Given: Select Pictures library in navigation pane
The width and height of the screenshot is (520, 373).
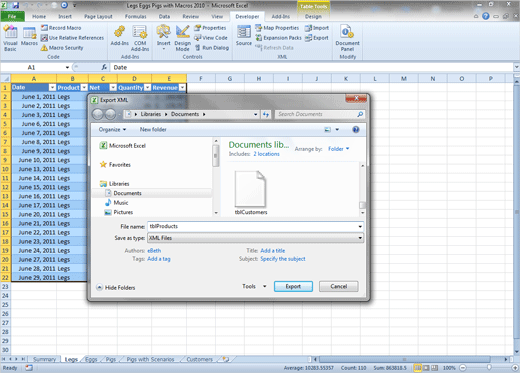Looking at the screenshot, I should (119, 212).
